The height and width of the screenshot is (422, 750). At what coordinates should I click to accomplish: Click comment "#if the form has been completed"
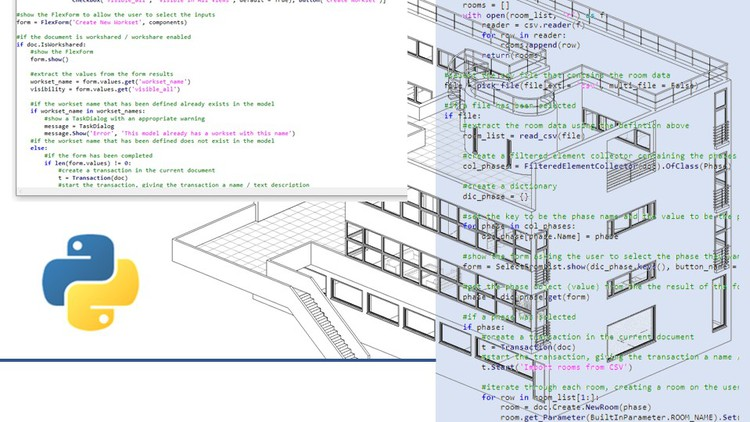click(98, 156)
